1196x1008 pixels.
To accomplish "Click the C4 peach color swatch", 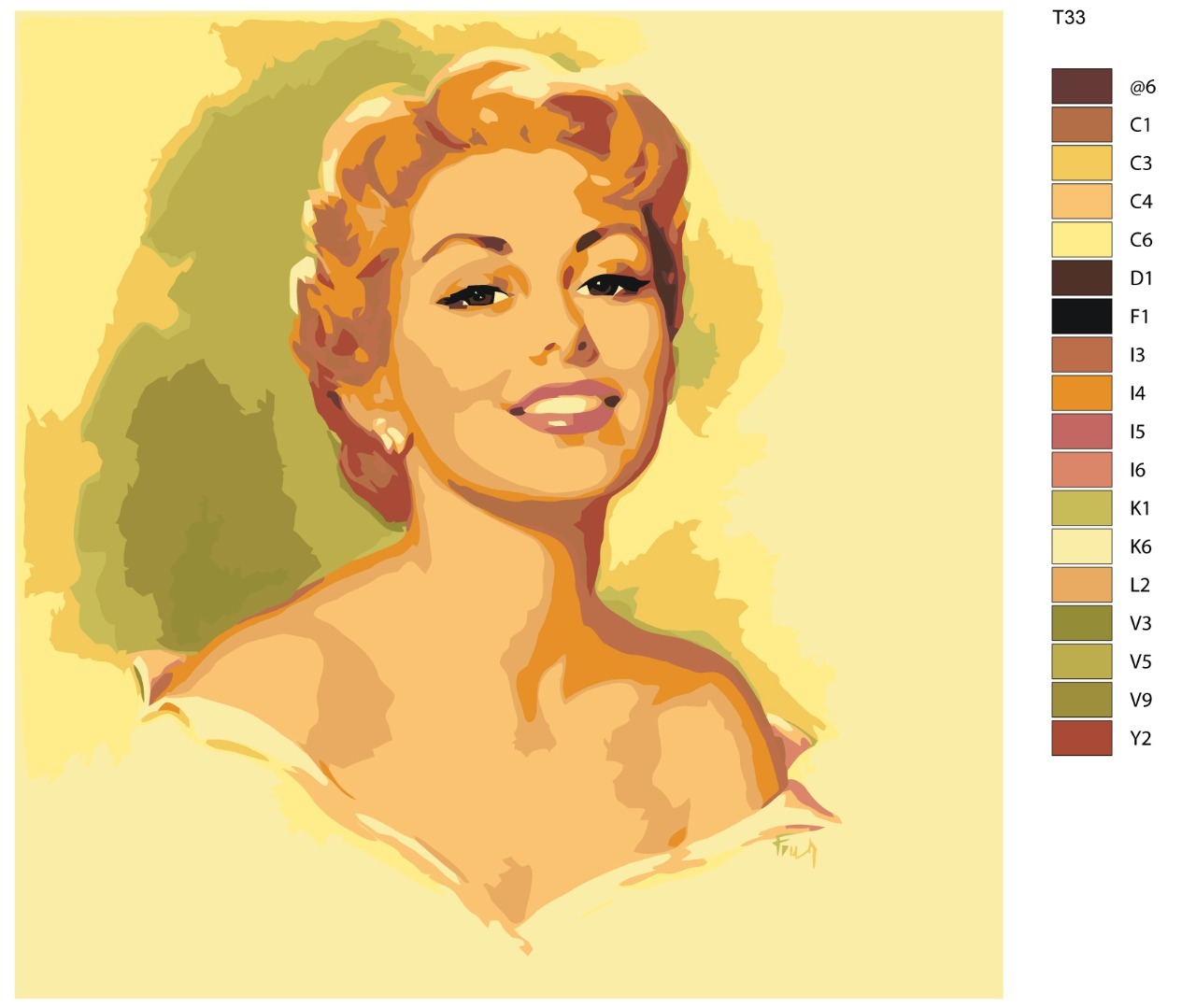I will pos(1081,201).
